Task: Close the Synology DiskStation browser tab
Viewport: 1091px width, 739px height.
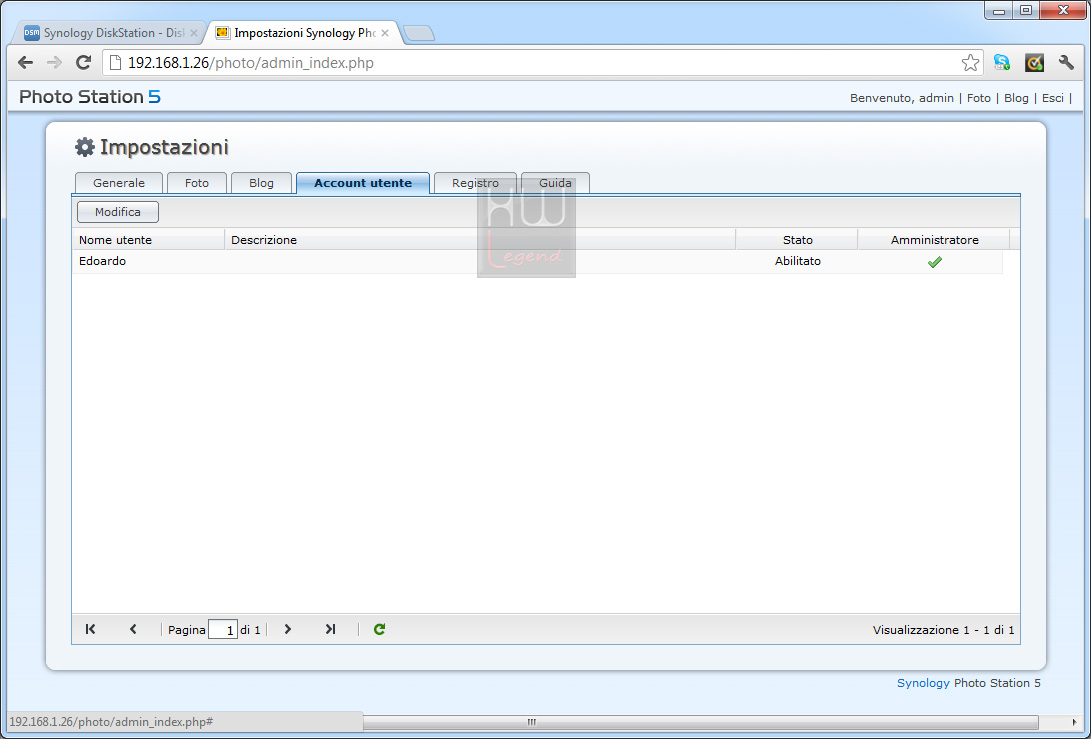Action: pyautogui.click(x=193, y=33)
